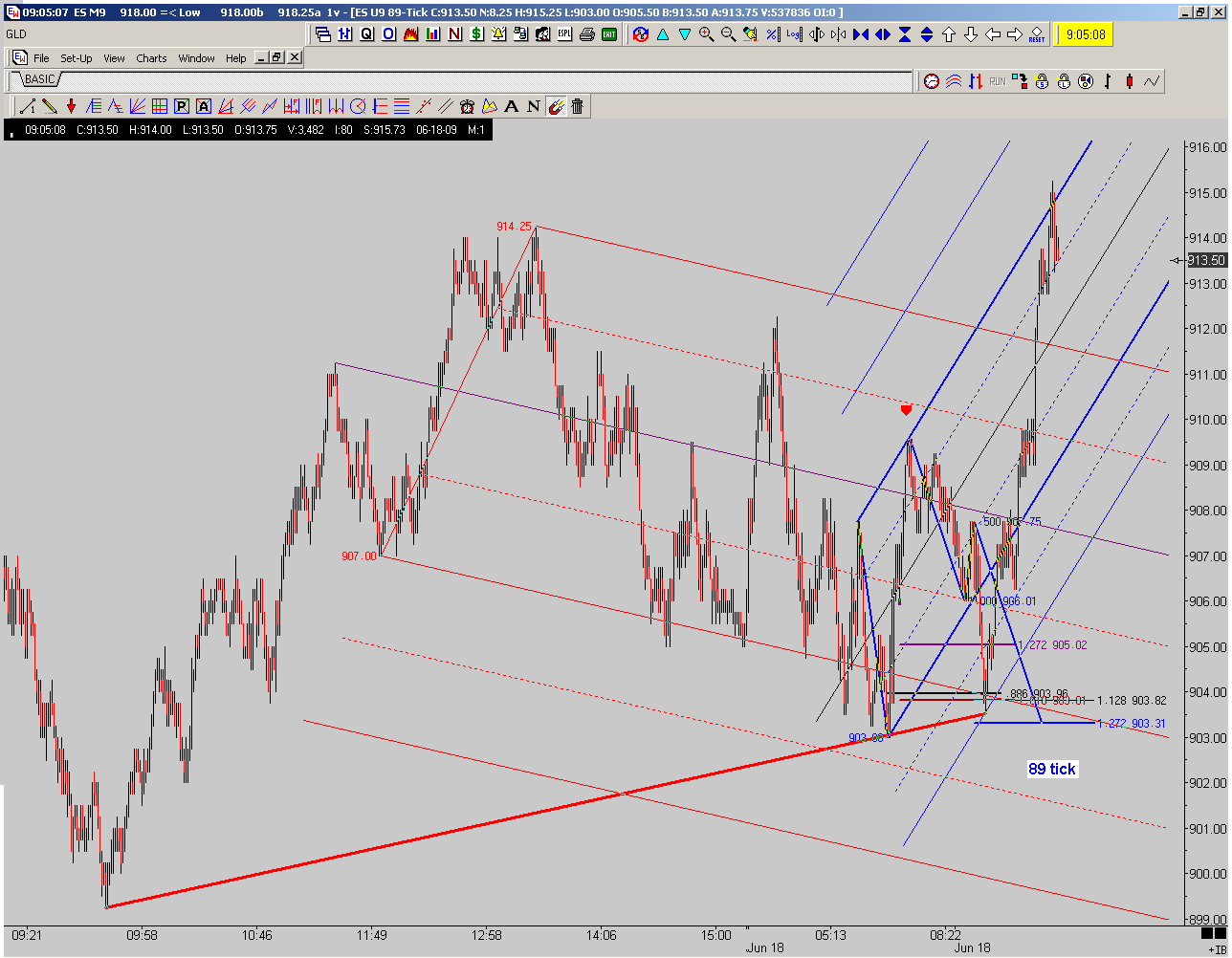Open the Window menu

[196, 58]
